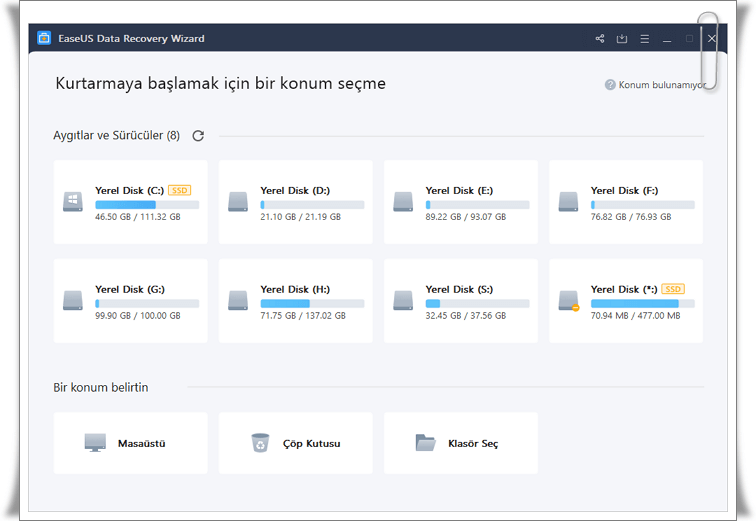Choose the Masaüstü location label
Screen dimensions: 756x521
141,443
